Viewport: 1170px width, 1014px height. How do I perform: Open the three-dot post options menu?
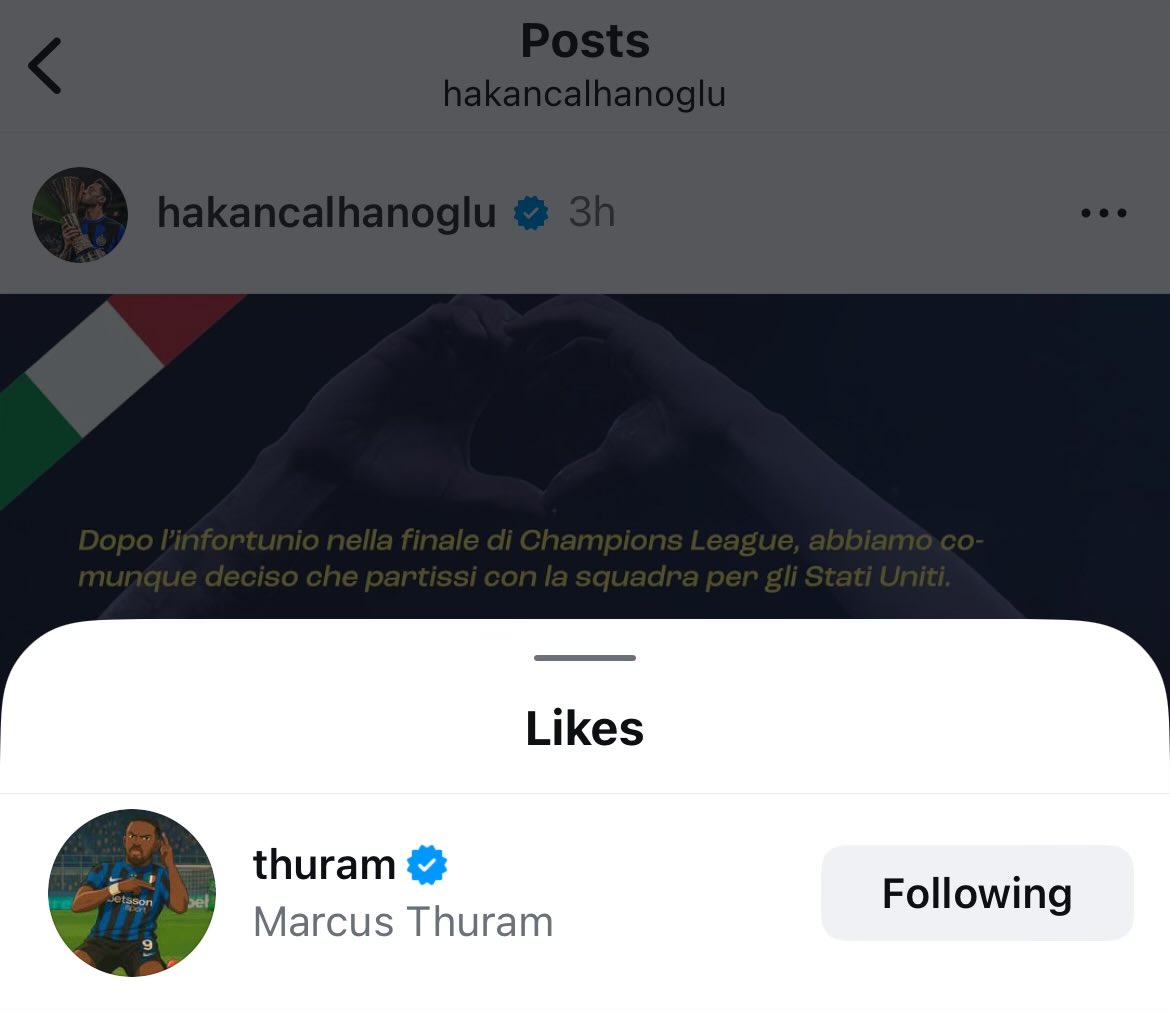(x=1104, y=213)
